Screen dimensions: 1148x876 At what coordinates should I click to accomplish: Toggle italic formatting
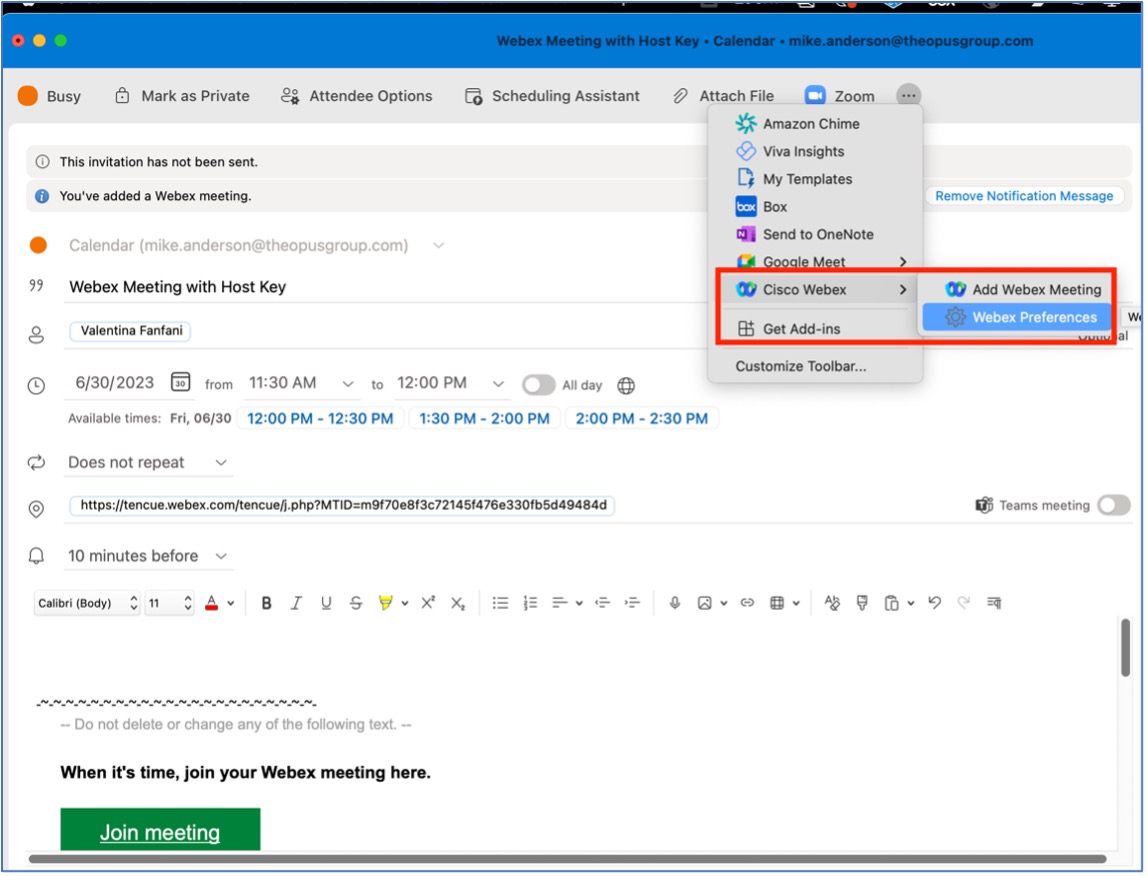point(296,604)
